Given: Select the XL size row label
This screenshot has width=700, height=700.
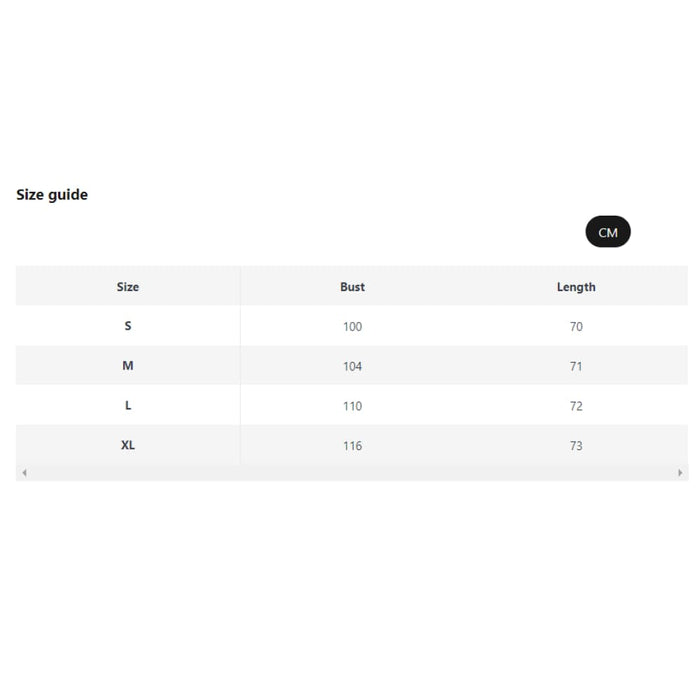Looking at the screenshot, I should click(x=128, y=445).
